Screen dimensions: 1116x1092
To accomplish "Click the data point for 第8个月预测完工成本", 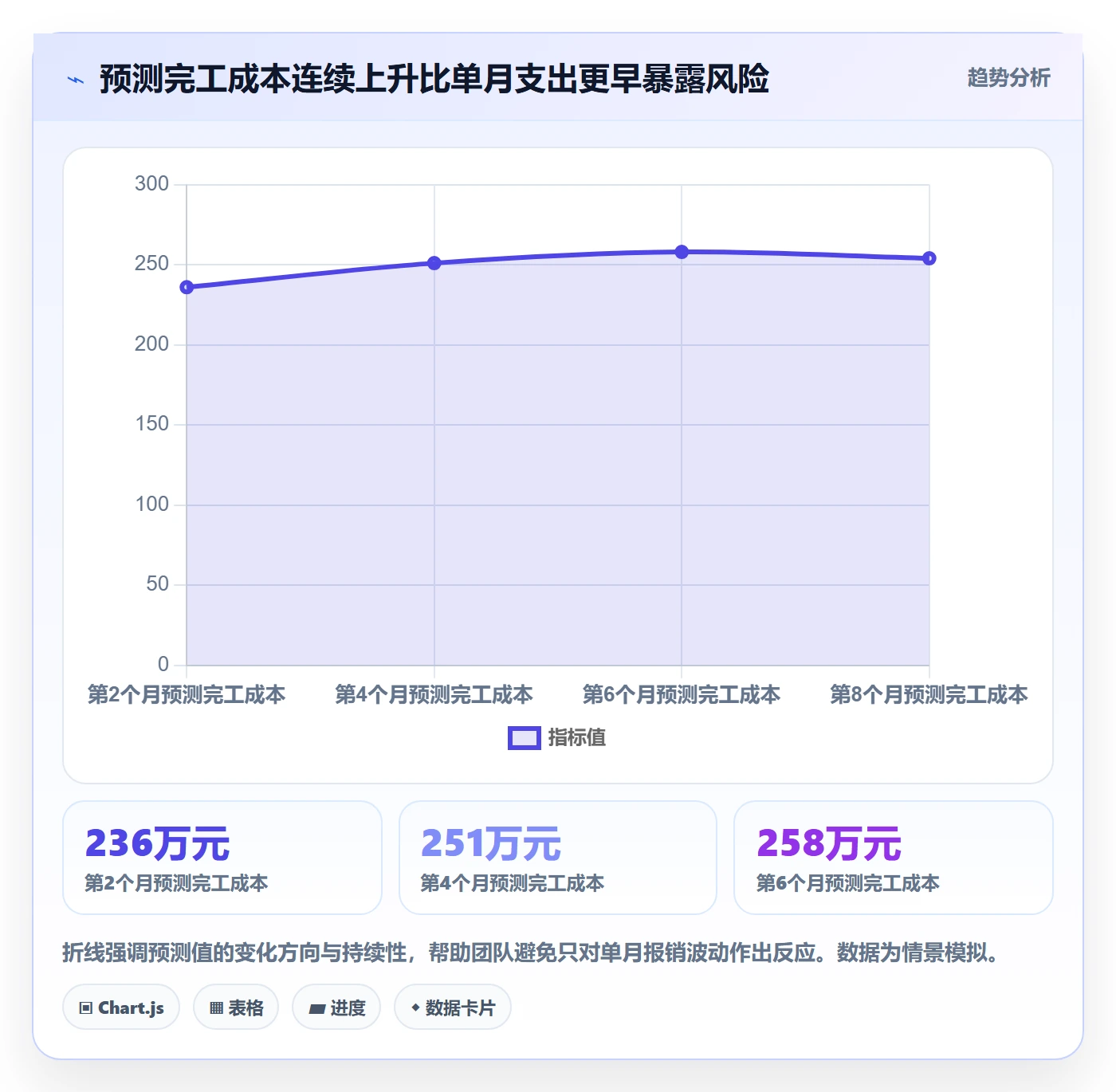I will tap(929, 258).
